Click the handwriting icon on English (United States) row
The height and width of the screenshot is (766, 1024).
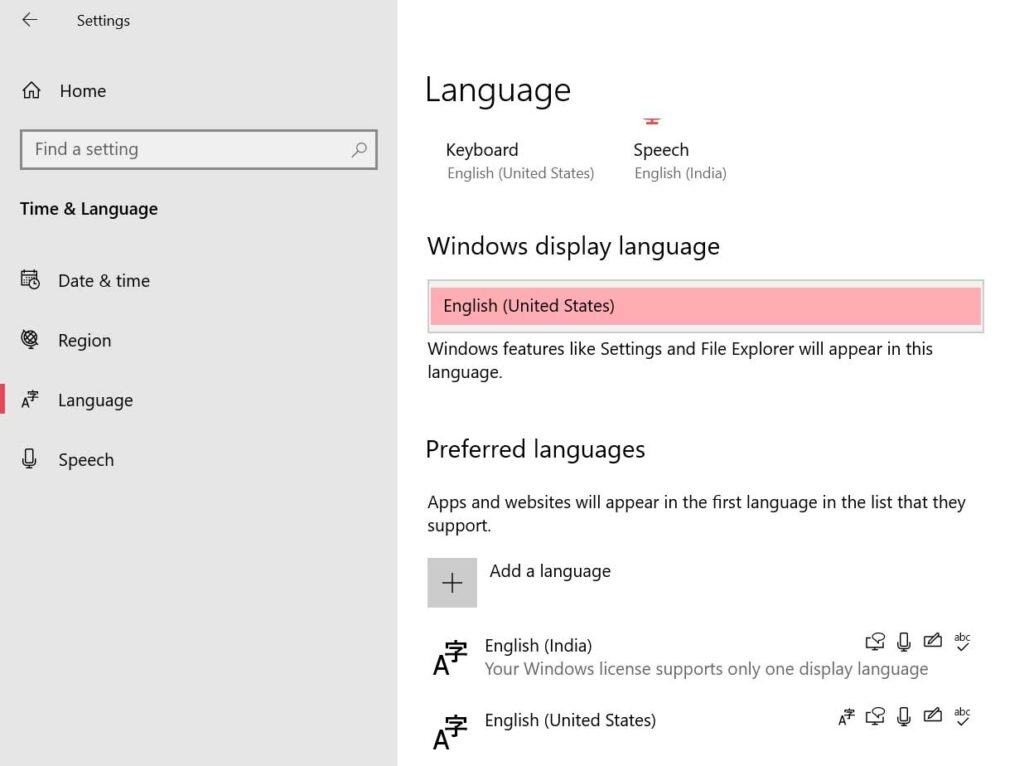933,716
